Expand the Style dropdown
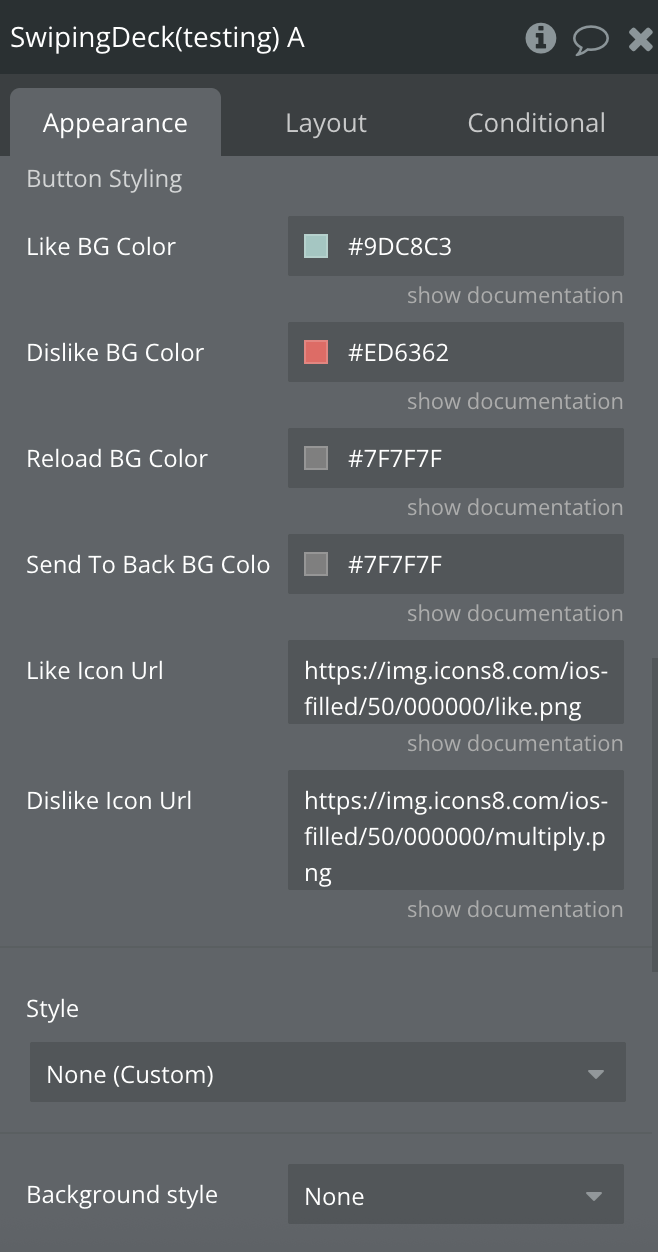Screen dimensions: 658x1252 coord(328,1074)
